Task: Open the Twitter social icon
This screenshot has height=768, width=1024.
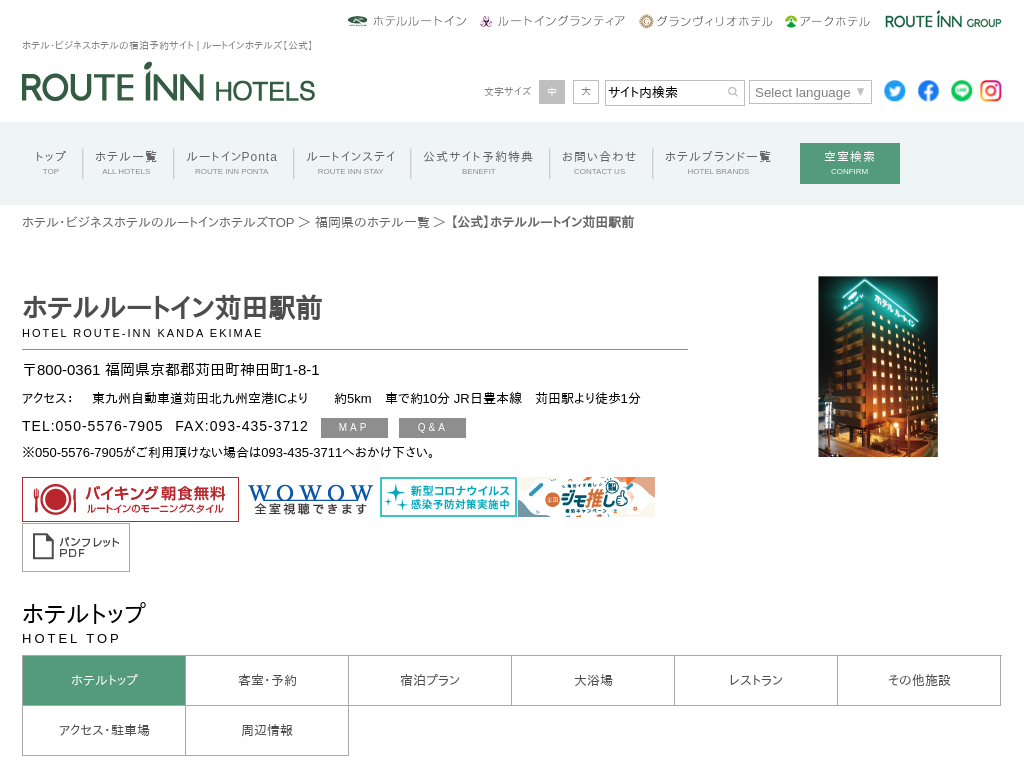Action: pos(895,91)
